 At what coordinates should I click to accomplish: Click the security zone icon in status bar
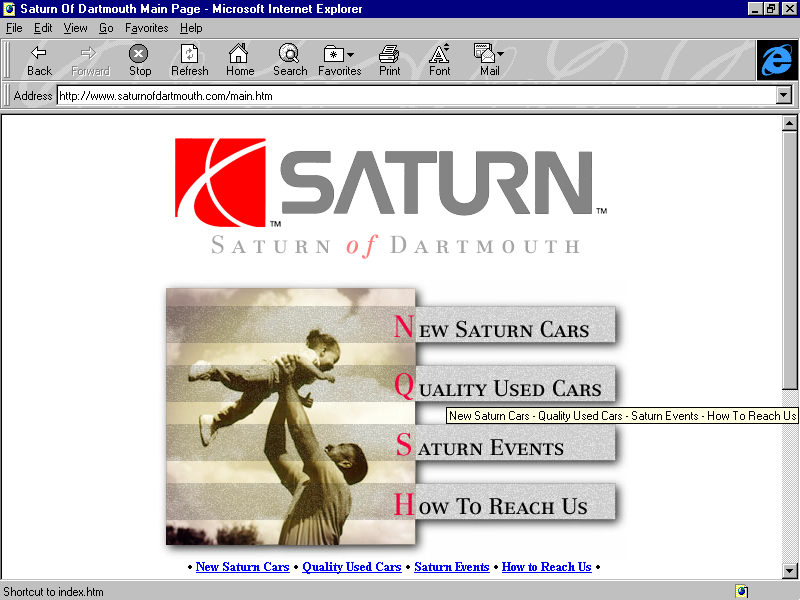741,591
